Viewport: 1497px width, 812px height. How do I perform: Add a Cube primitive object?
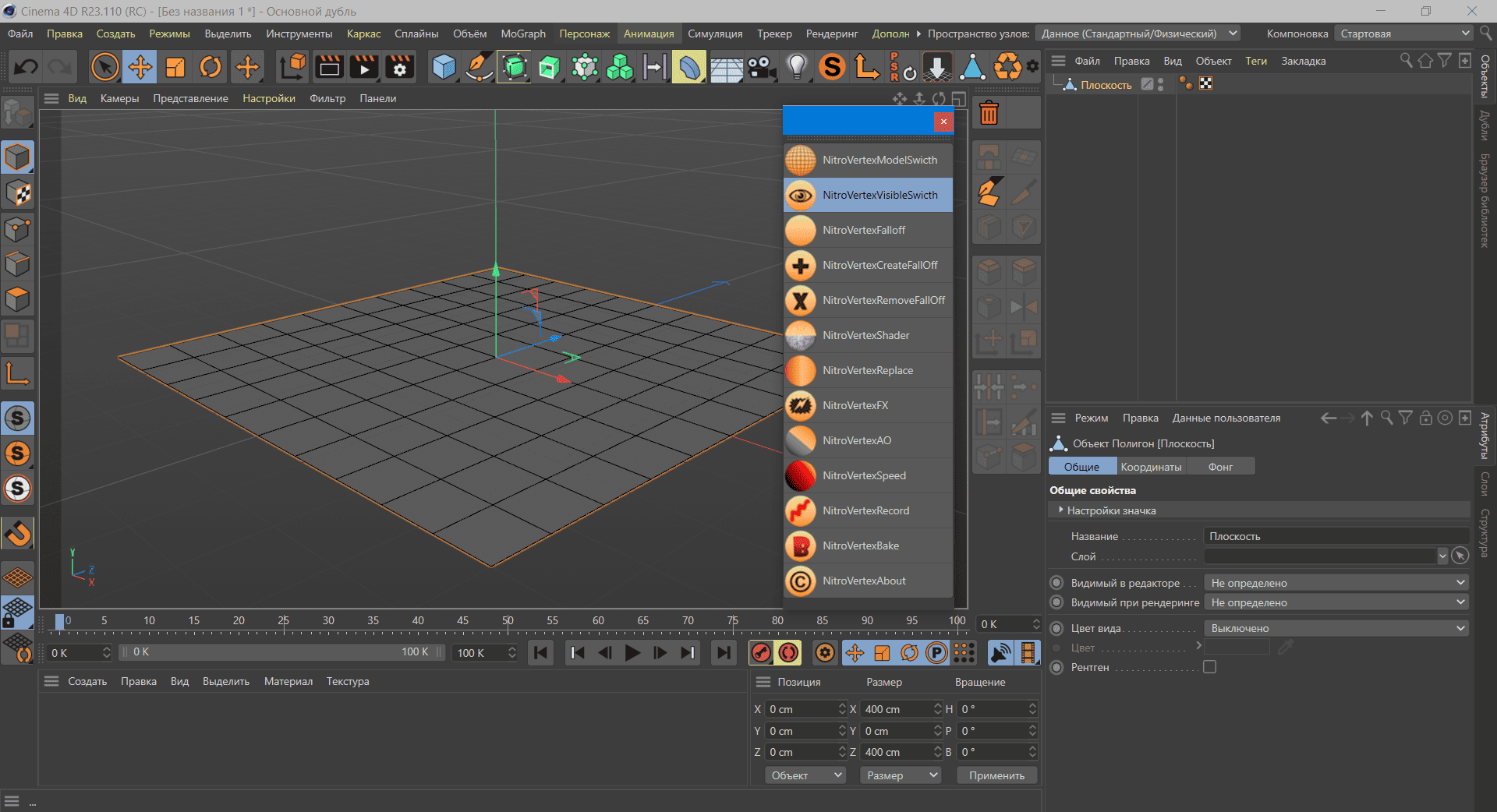tap(444, 67)
